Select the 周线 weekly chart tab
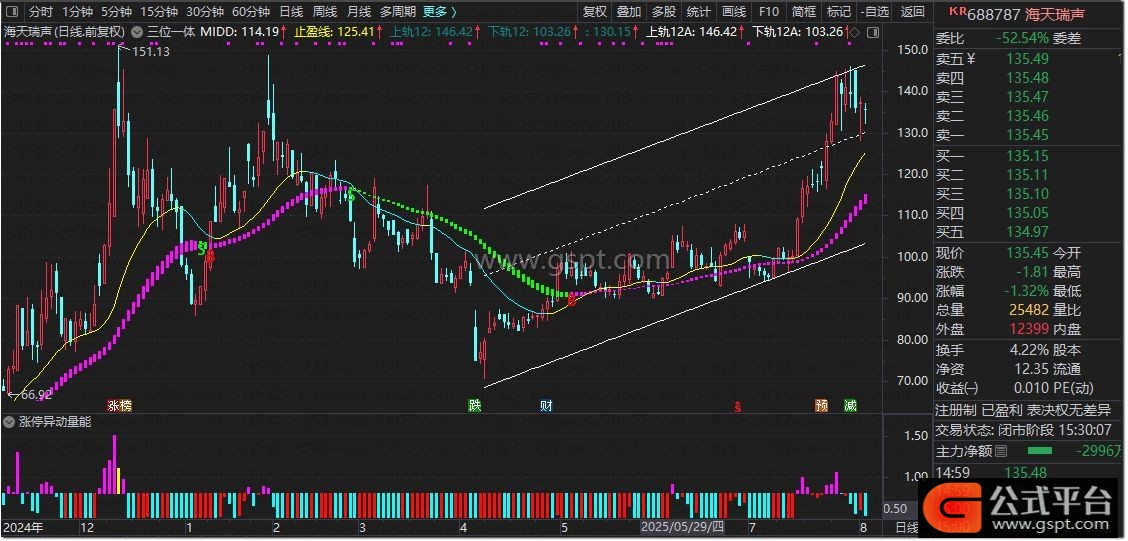Screen dimensions: 1128x541 324,12
